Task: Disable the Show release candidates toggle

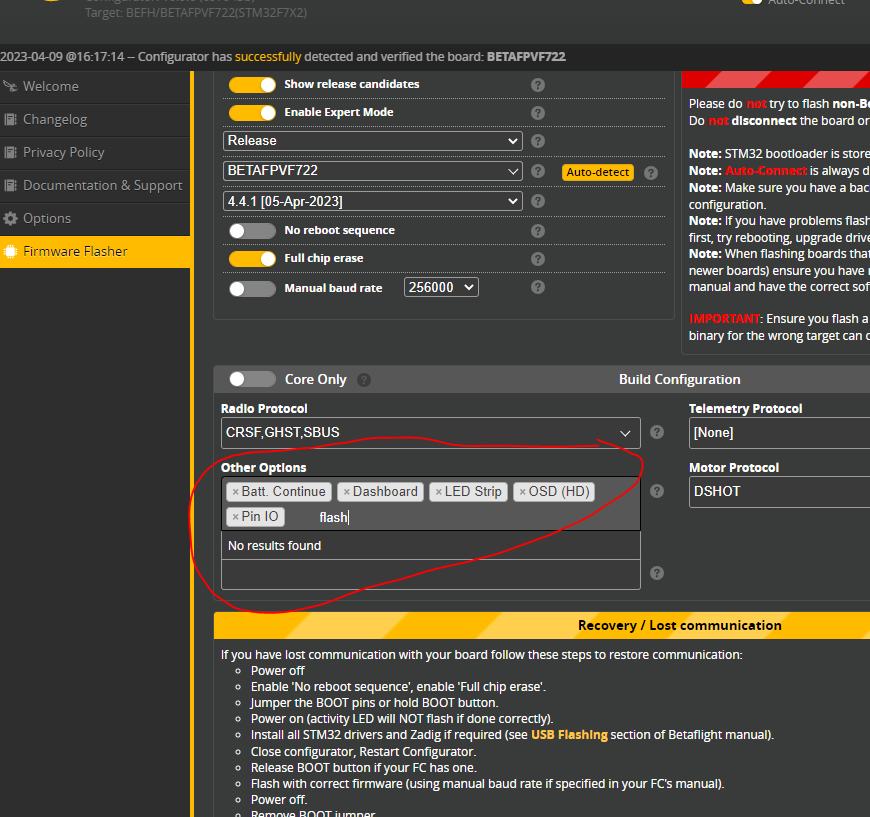Action: click(252, 84)
